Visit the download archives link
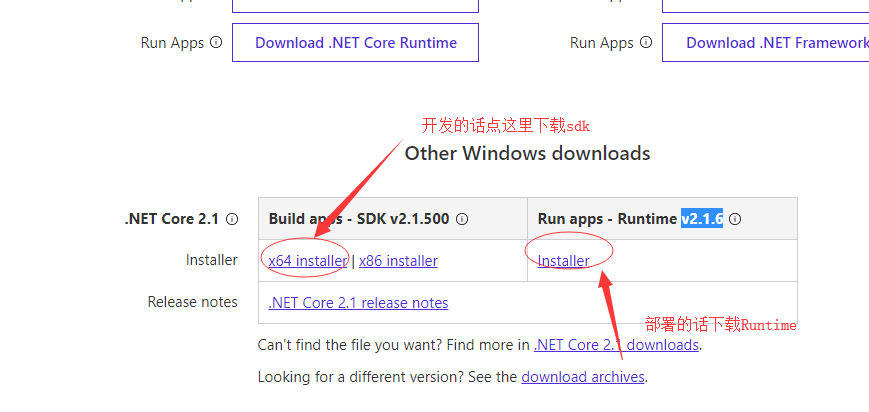Viewport: 869px width, 412px height. (x=583, y=377)
